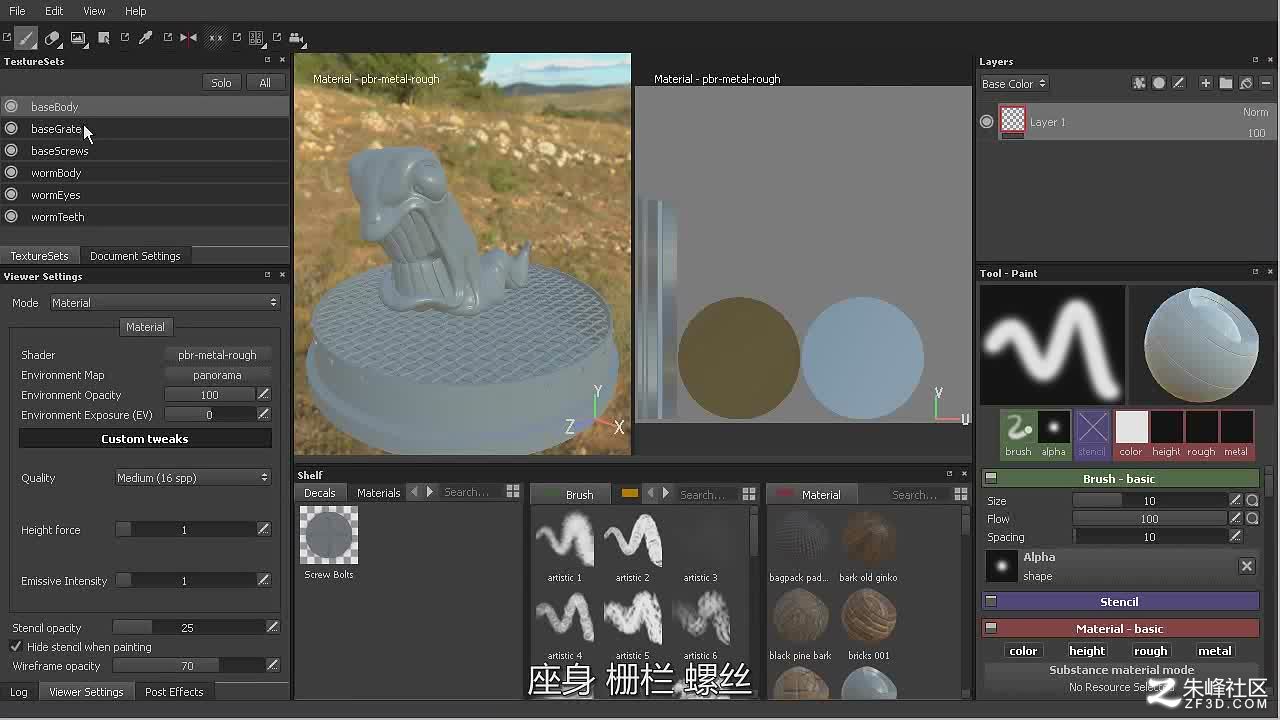Switch to Document Settings tab
This screenshot has width=1280, height=720.
click(135, 256)
